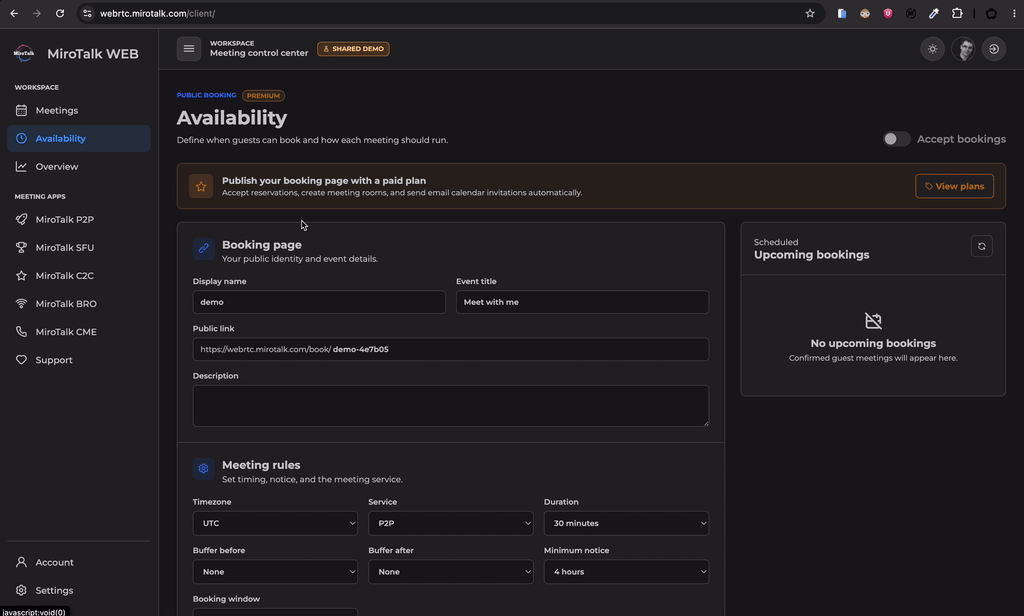The width and height of the screenshot is (1024, 616).
Task: Click the Meeting control center title
Action: point(259,53)
